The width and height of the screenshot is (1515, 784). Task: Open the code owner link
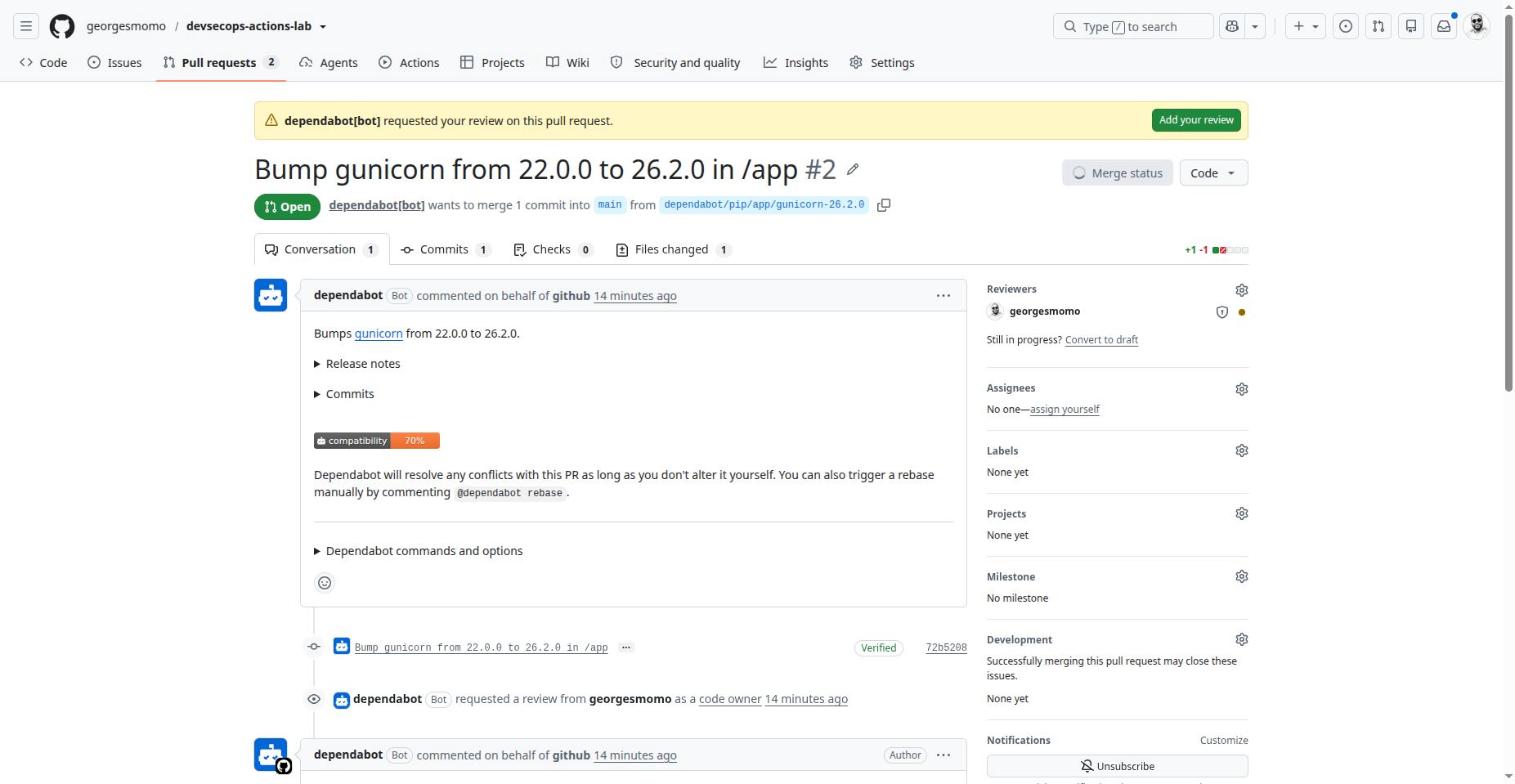pyautogui.click(x=730, y=699)
